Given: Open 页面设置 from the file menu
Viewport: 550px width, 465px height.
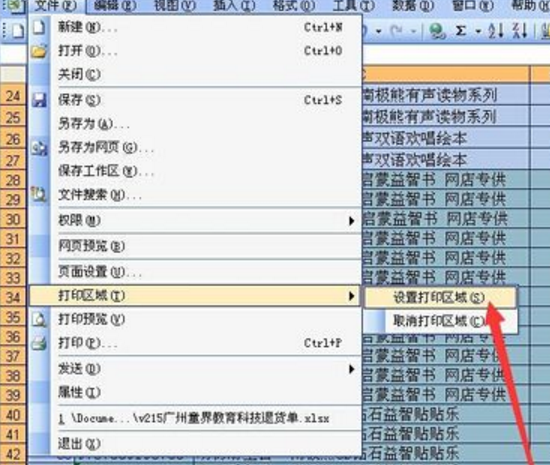Looking at the screenshot, I should [195, 272].
